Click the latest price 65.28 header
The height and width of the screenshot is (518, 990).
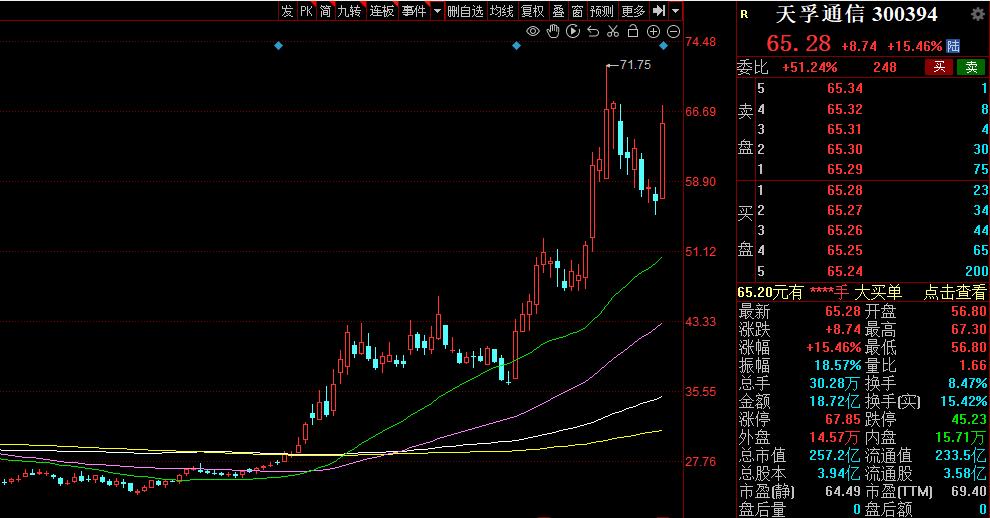point(798,43)
